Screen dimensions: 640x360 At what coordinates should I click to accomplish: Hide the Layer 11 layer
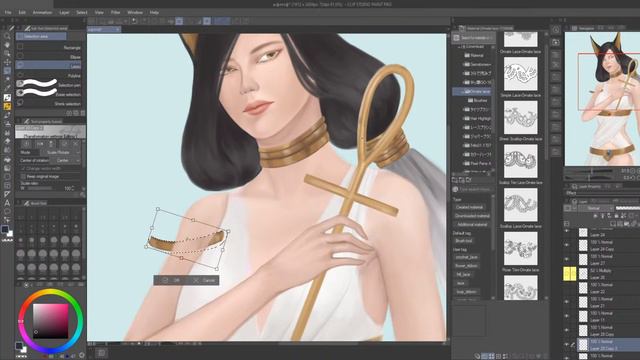click(x=567, y=316)
